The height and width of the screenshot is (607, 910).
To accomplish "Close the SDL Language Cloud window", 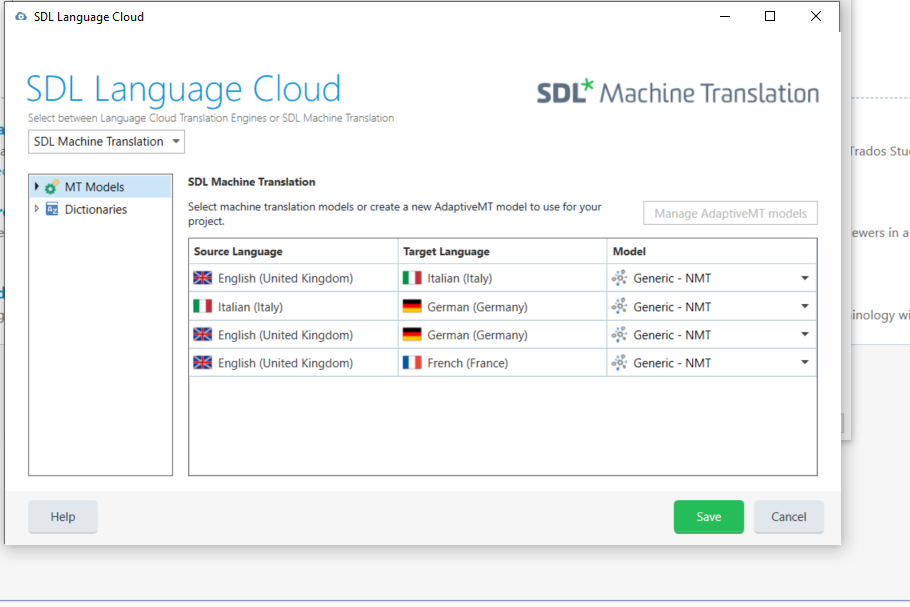I will (x=815, y=16).
